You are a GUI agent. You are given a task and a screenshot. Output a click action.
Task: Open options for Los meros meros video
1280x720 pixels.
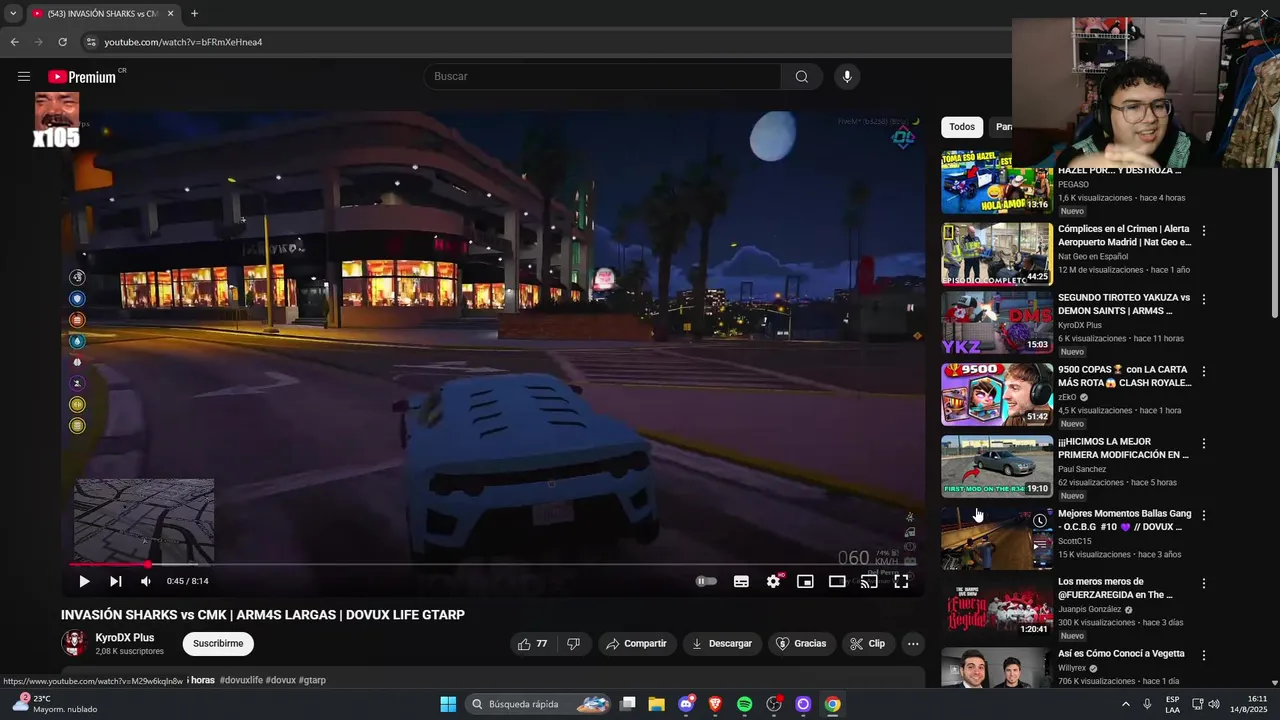(1204, 583)
